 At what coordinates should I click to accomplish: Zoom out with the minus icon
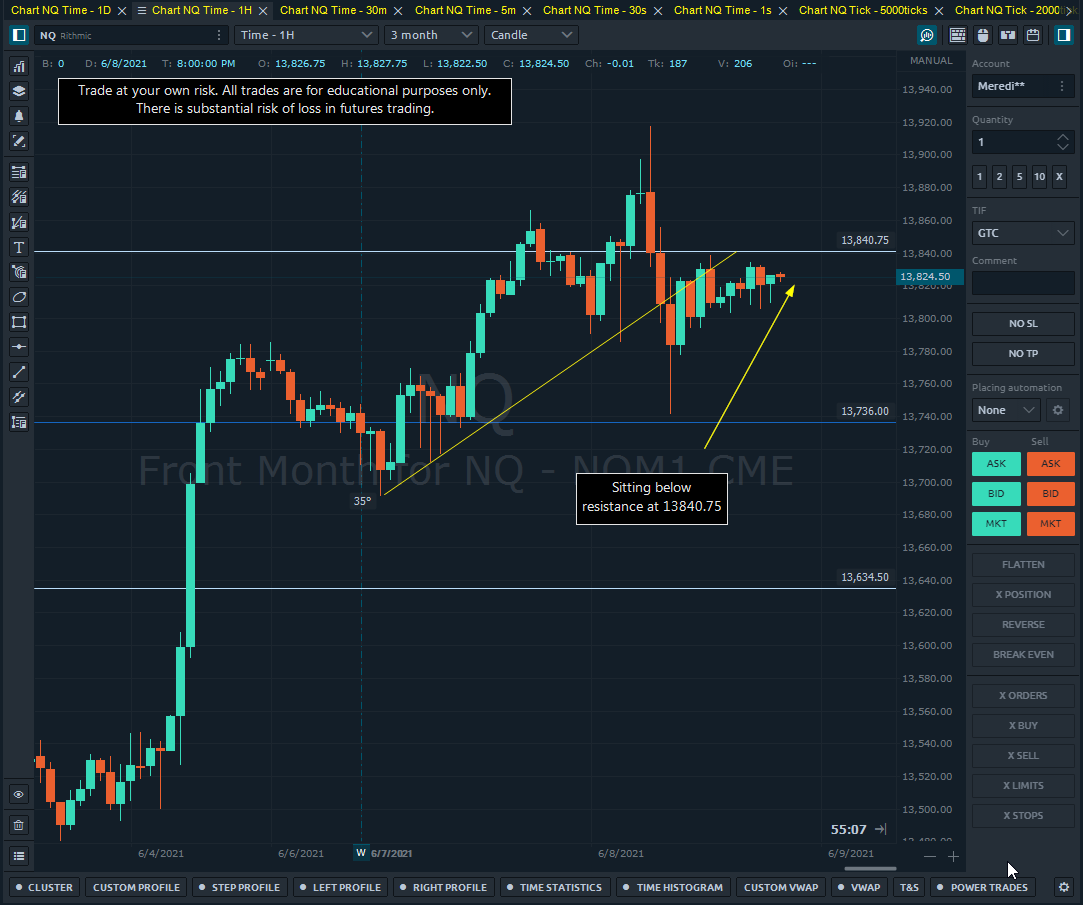(930, 857)
